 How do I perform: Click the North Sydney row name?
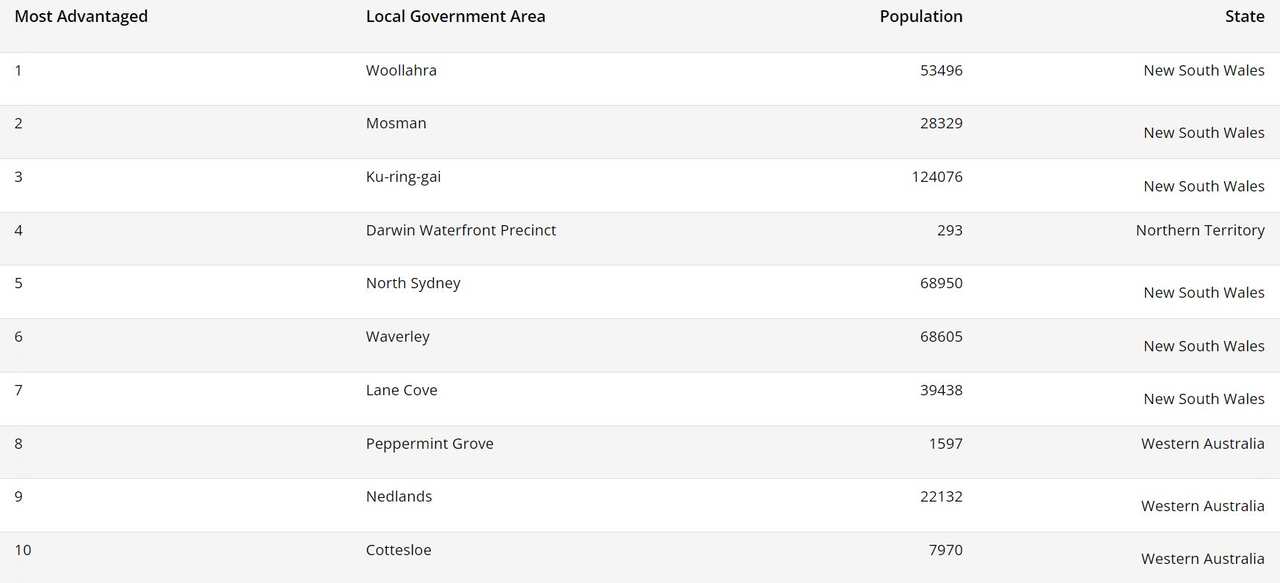point(413,283)
